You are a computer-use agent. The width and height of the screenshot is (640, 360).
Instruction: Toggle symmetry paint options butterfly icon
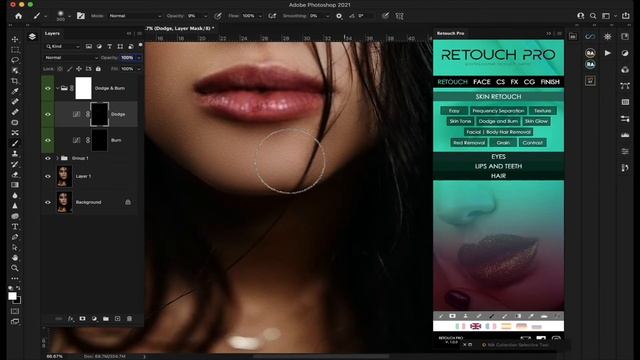pos(400,16)
